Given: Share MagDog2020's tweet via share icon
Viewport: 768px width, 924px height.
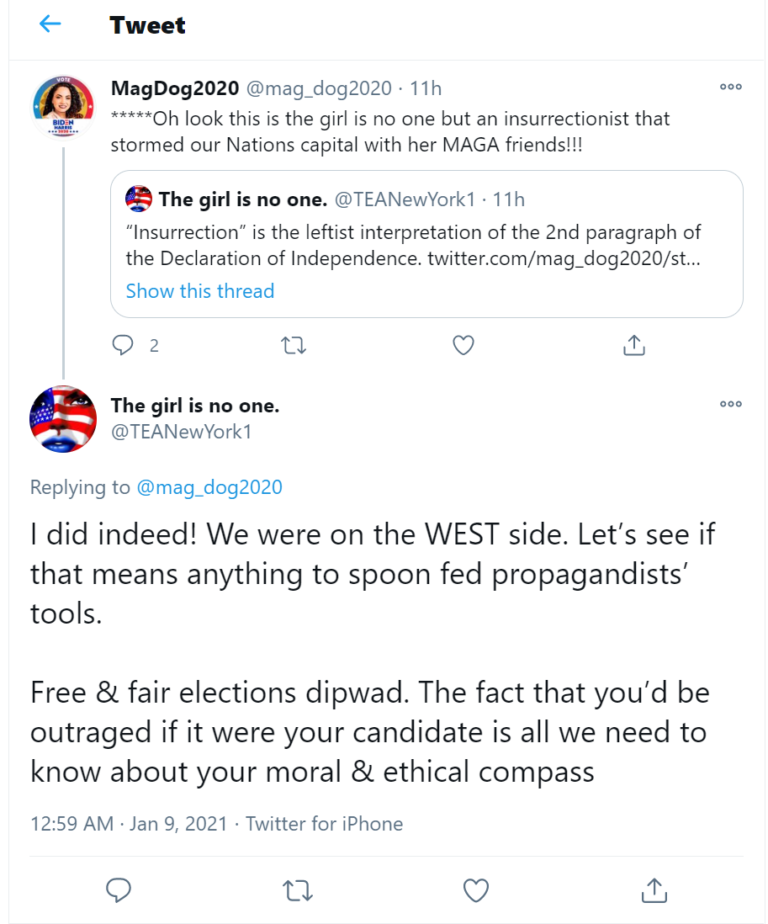Looking at the screenshot, I should [634, 345].
